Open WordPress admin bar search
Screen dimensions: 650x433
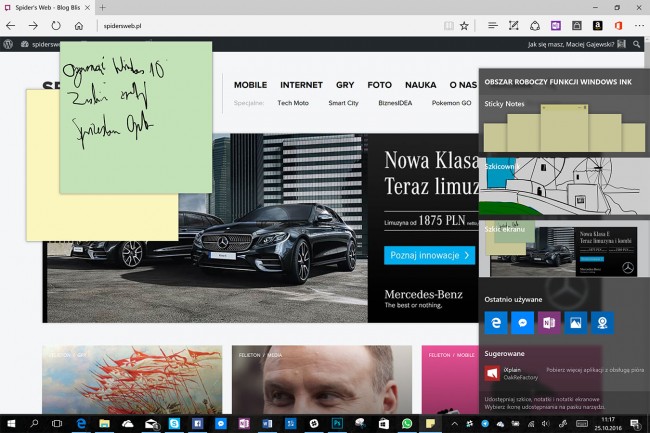[x=636, y=44]
